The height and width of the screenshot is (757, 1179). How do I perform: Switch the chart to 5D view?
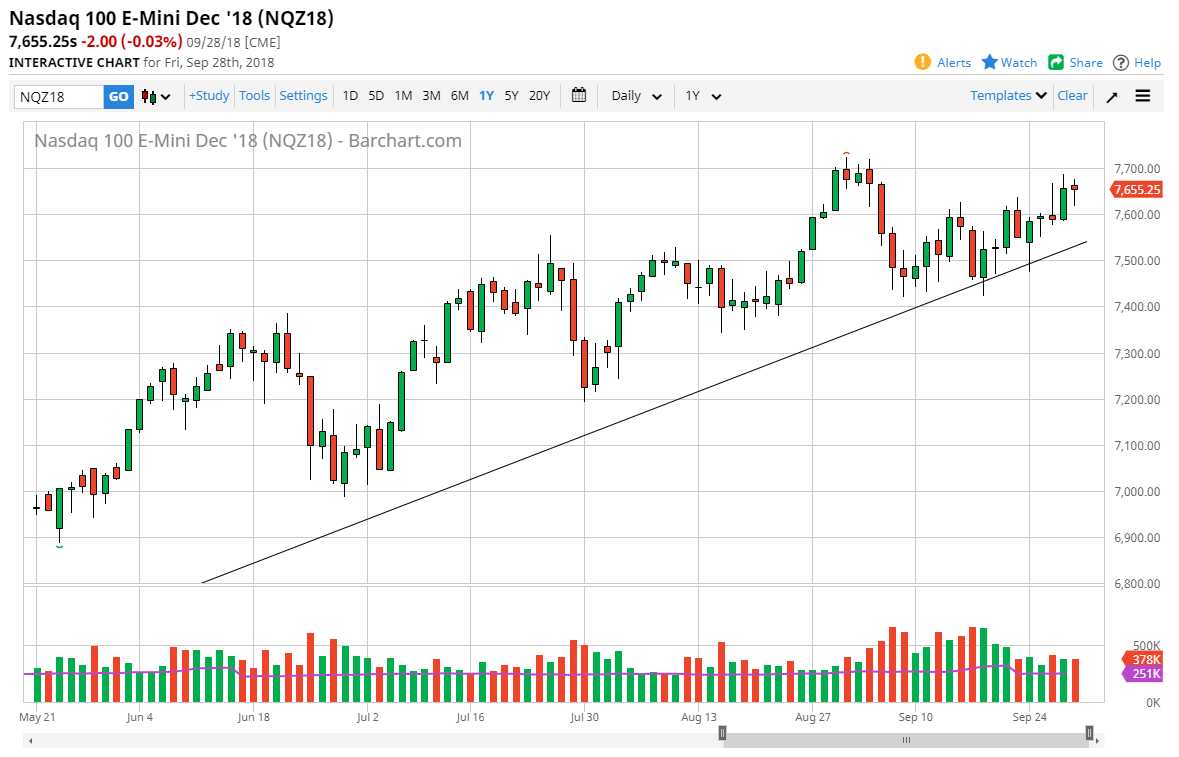click(376, 95)
